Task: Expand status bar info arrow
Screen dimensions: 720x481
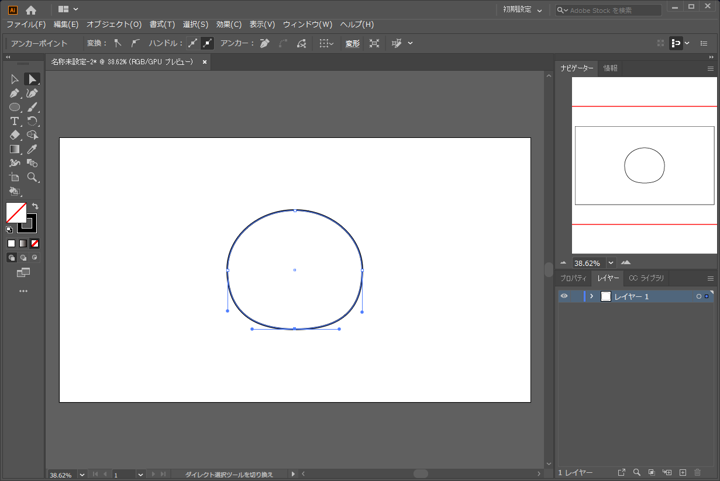Action: pyautogui.click(x=293, y=474)
